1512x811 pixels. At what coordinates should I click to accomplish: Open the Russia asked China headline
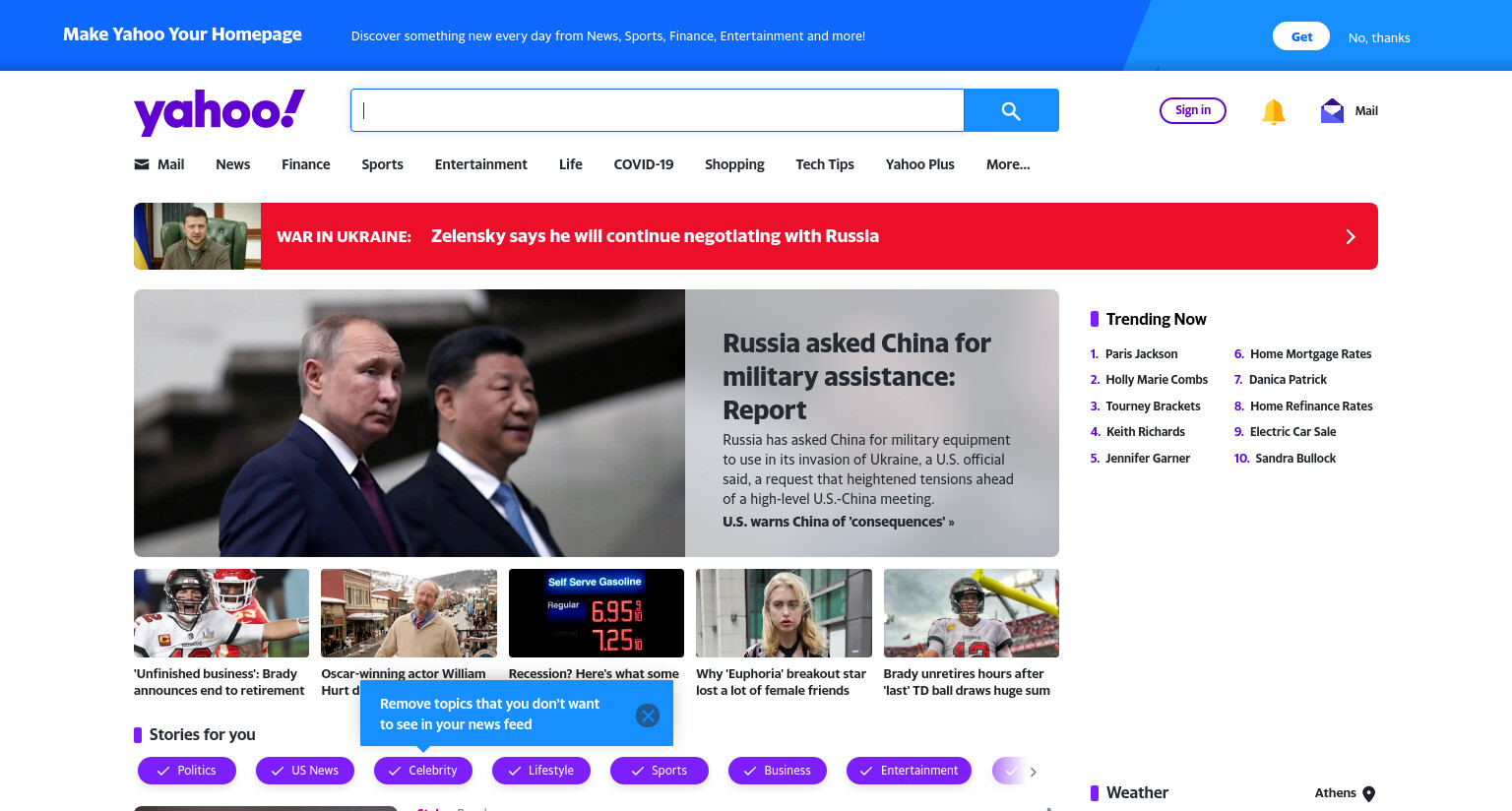point(856,376)
